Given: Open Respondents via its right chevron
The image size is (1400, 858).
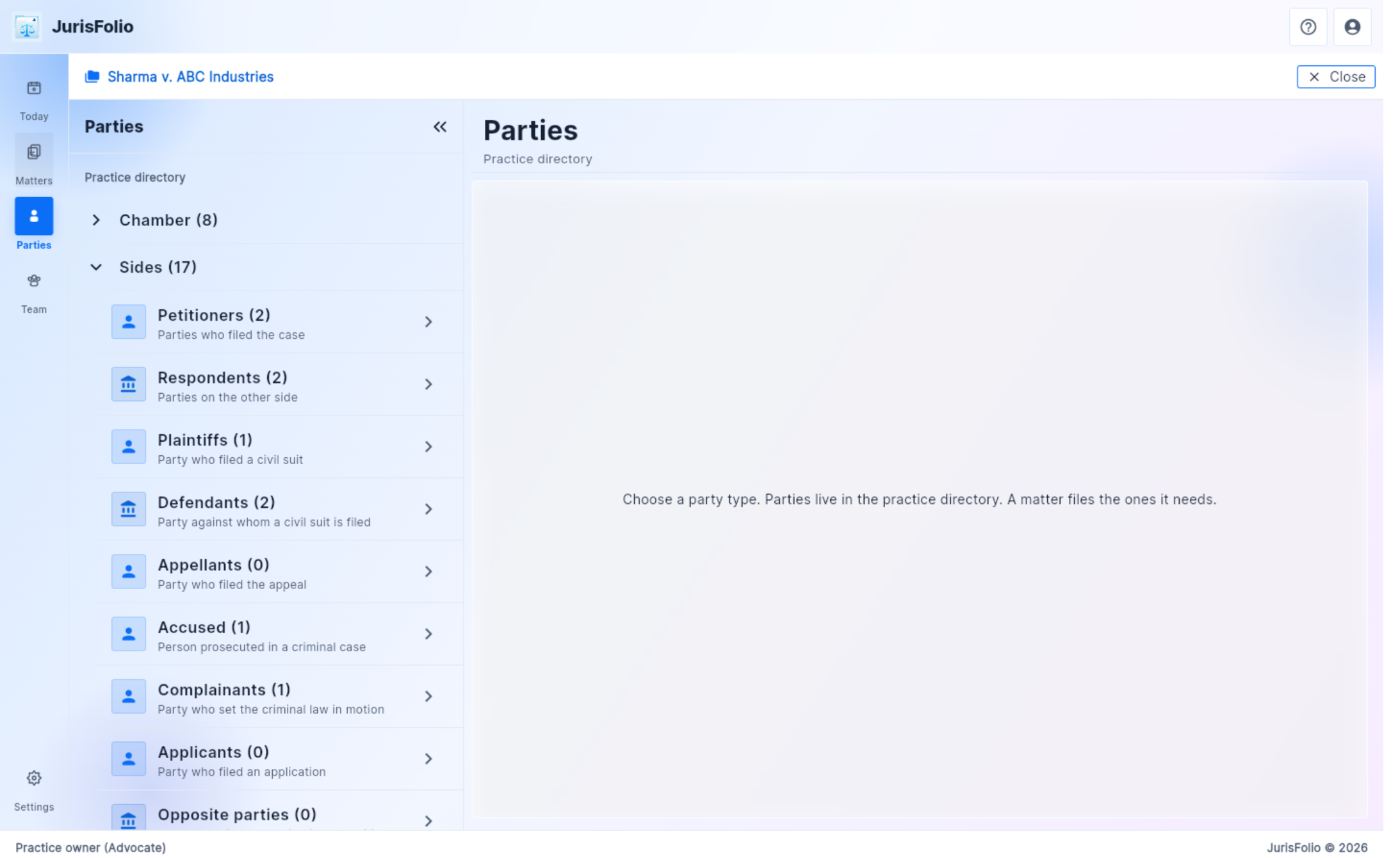Looking at the screenshot, I should 428,384.
